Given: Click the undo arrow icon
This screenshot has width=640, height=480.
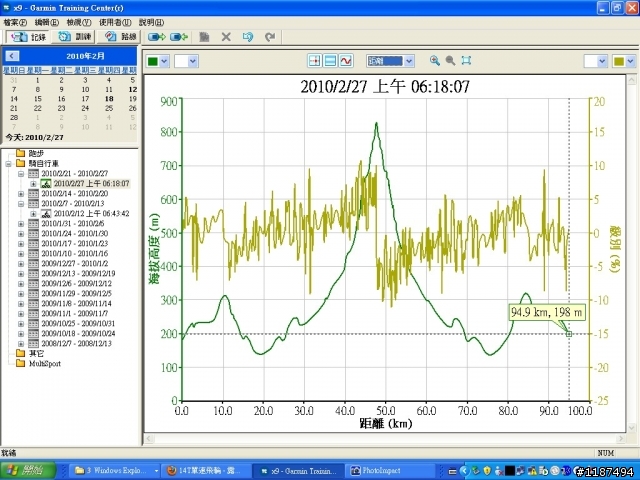Looking at the screenshot, I should pos(248,37).
